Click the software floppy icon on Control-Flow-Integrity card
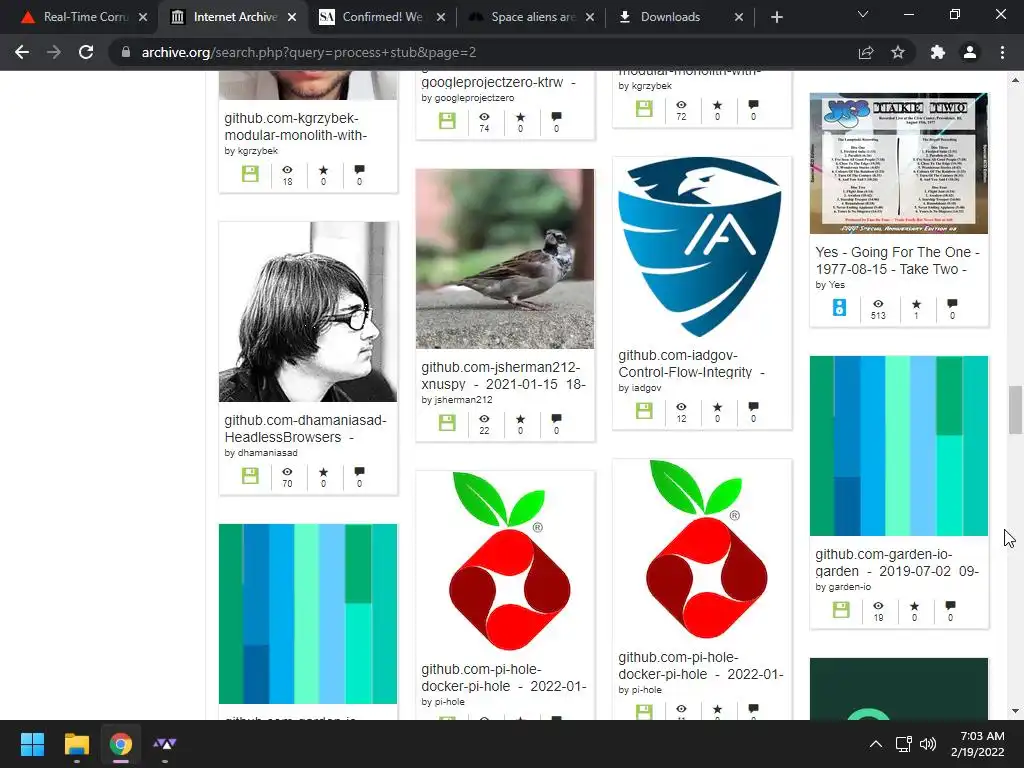 [644, 410]
